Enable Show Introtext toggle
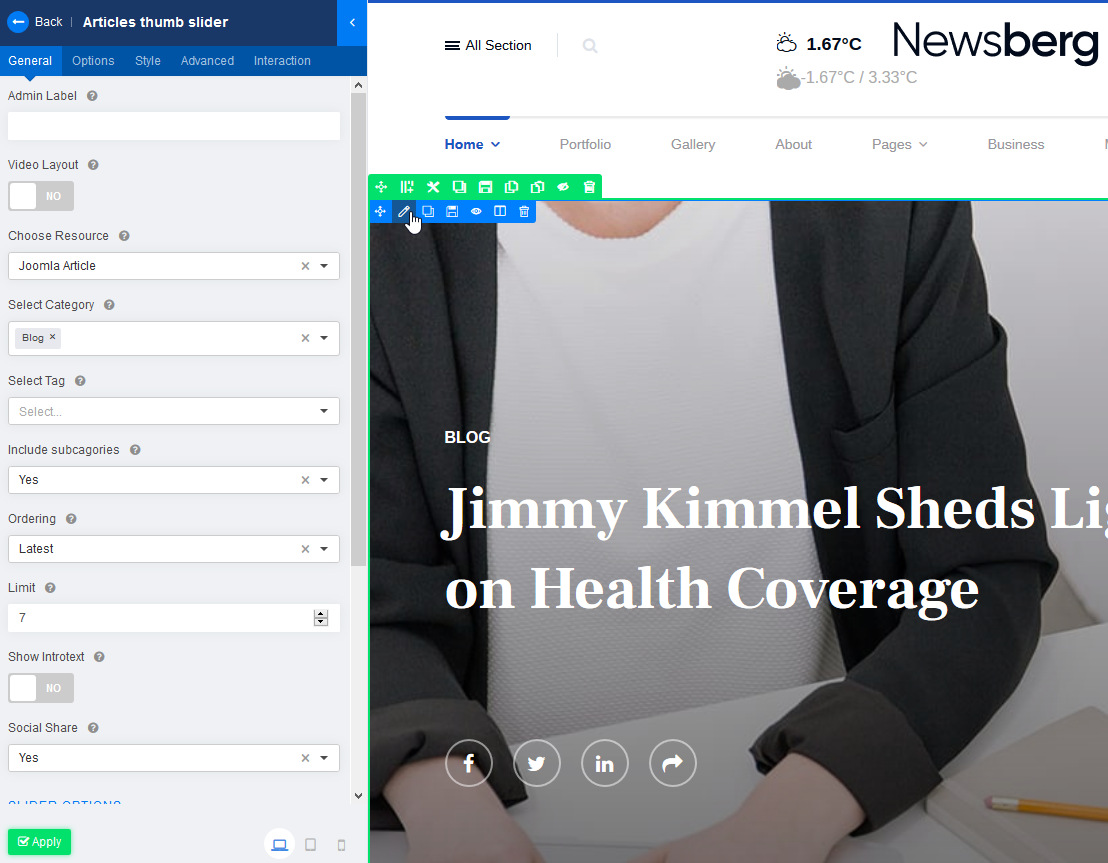The image size is (1108, 863). 40,687
